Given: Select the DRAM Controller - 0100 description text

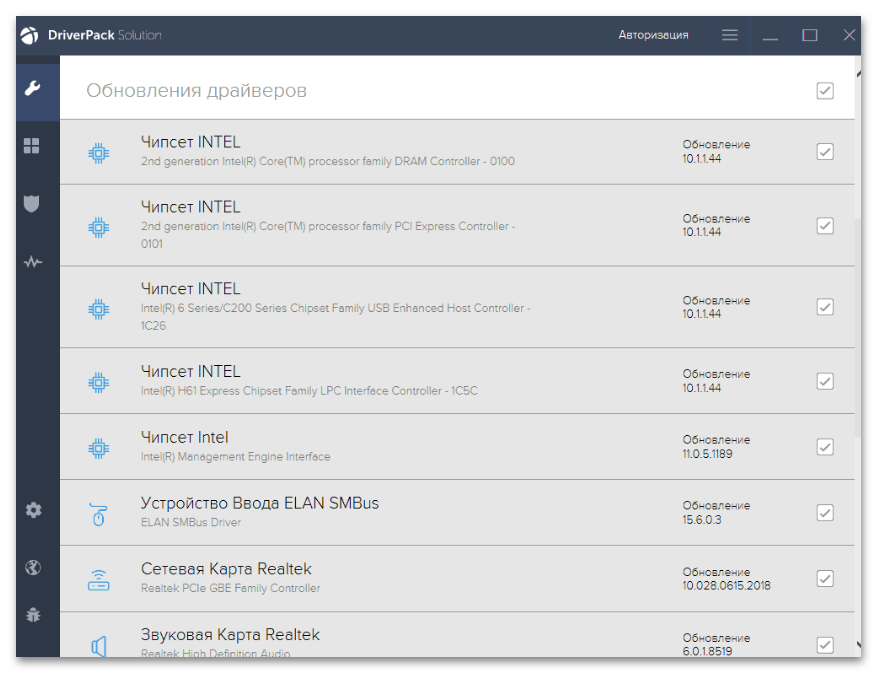Looking at the screenshot, I should click(x=328, y=161).
